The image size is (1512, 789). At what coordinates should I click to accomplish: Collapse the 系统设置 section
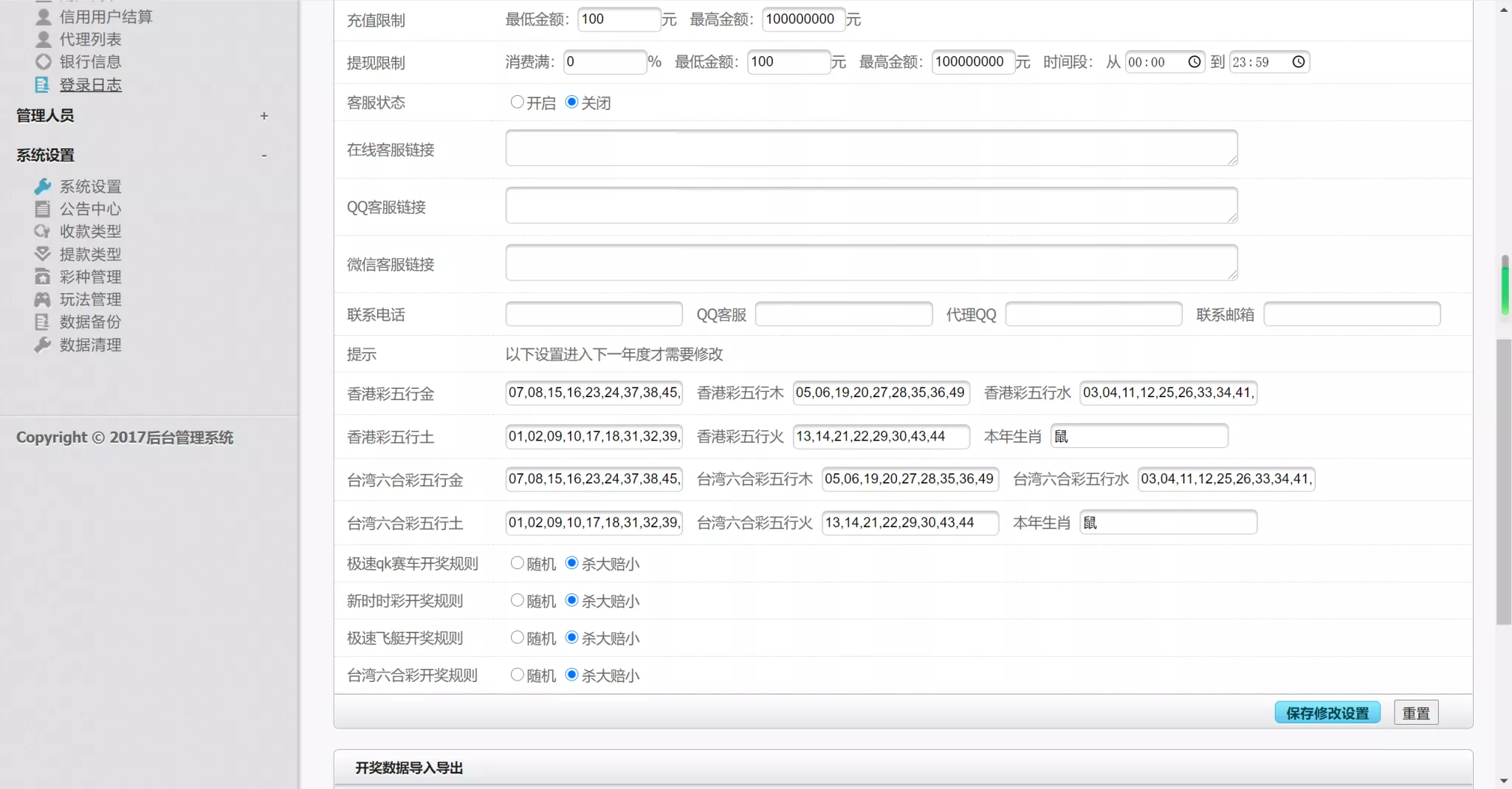coord(264,155)
